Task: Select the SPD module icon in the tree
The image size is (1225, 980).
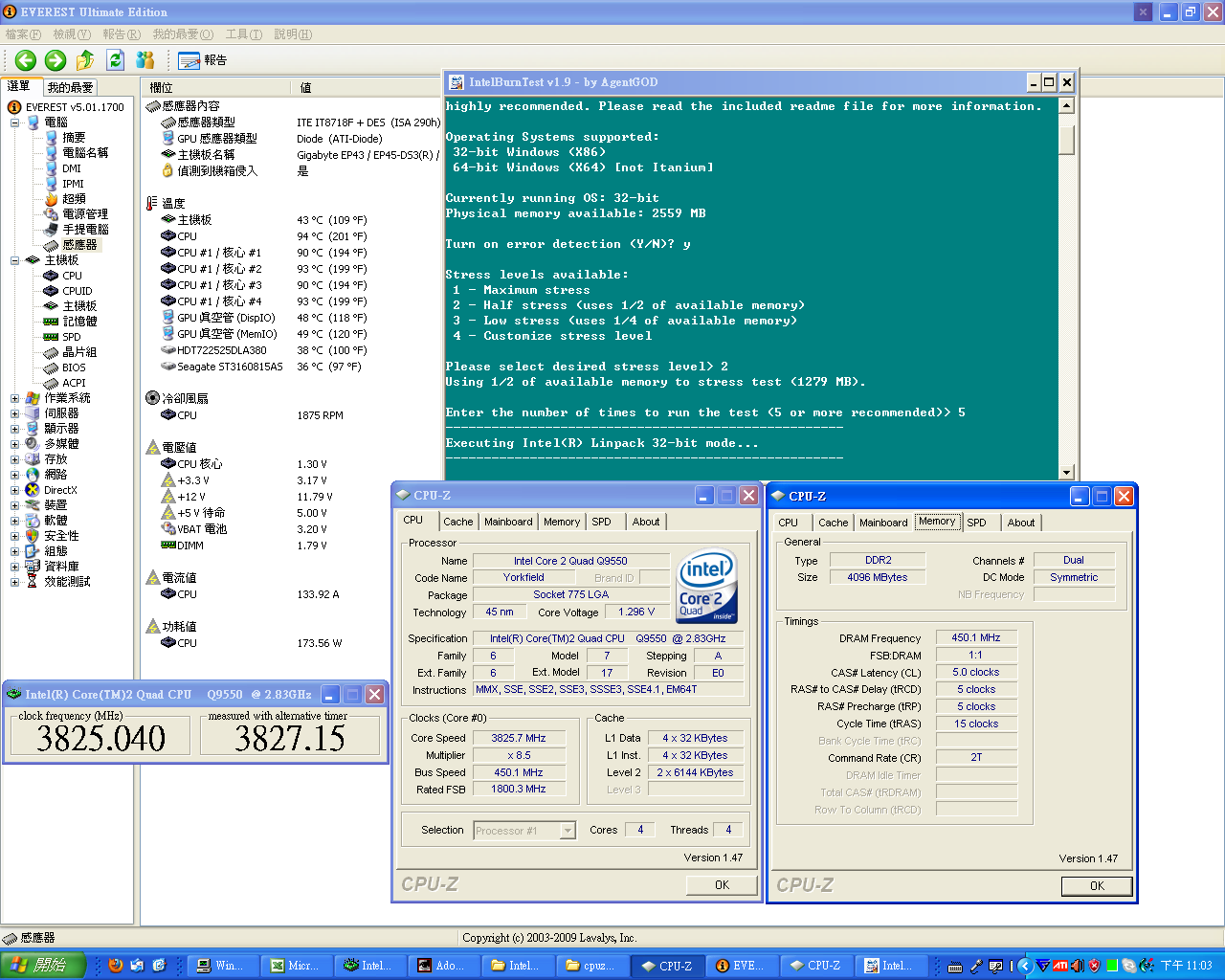Action: pyautogui.click(x=52, y=337)
